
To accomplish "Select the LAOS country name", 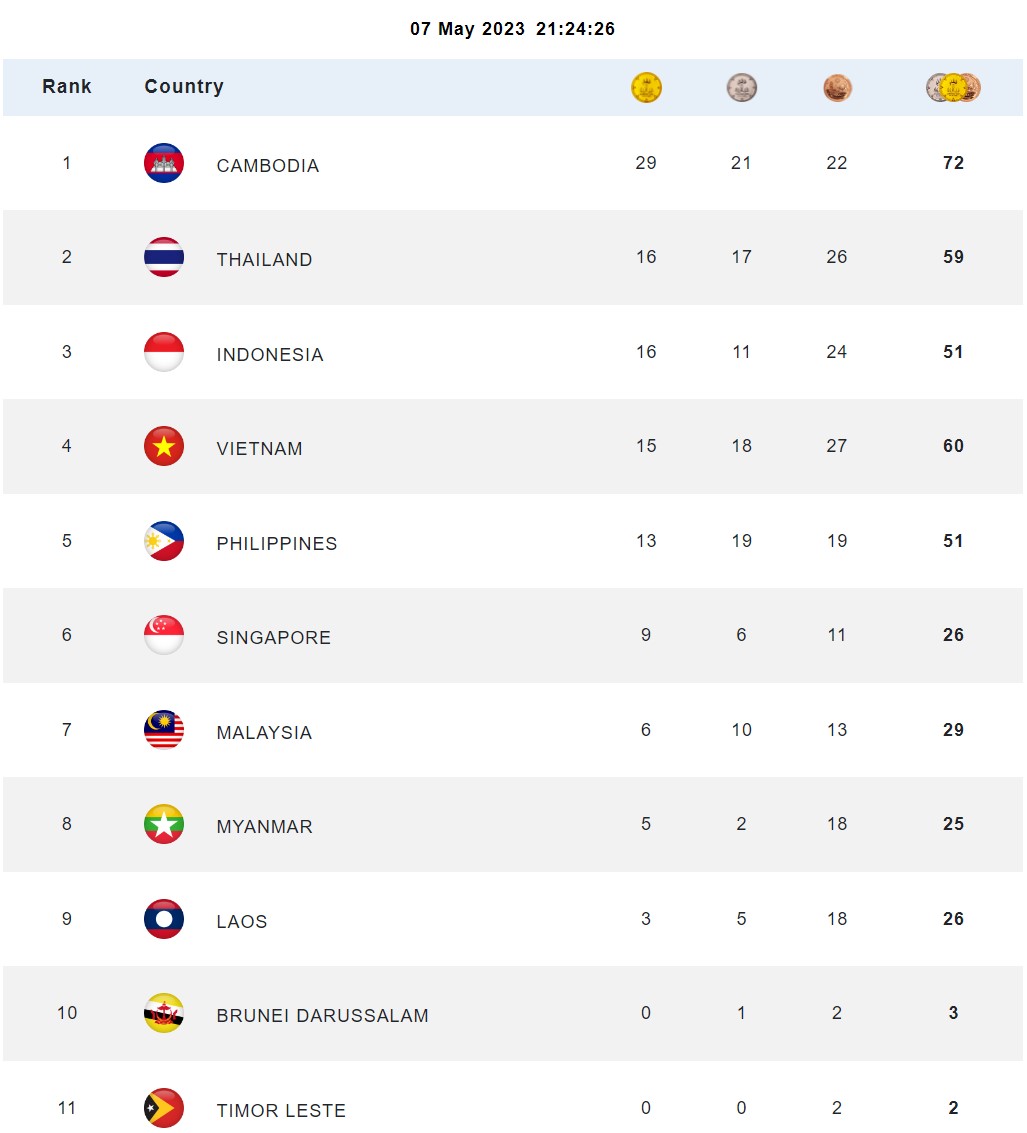I will (241, 921).
